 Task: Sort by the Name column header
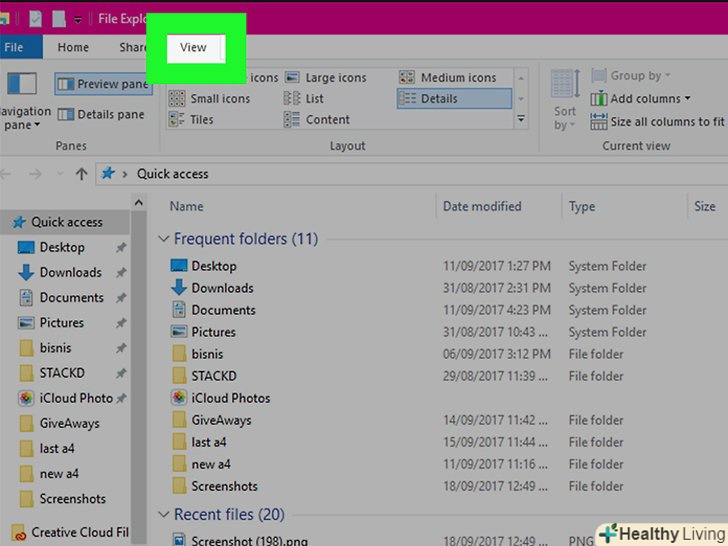(x=187, y=206)
